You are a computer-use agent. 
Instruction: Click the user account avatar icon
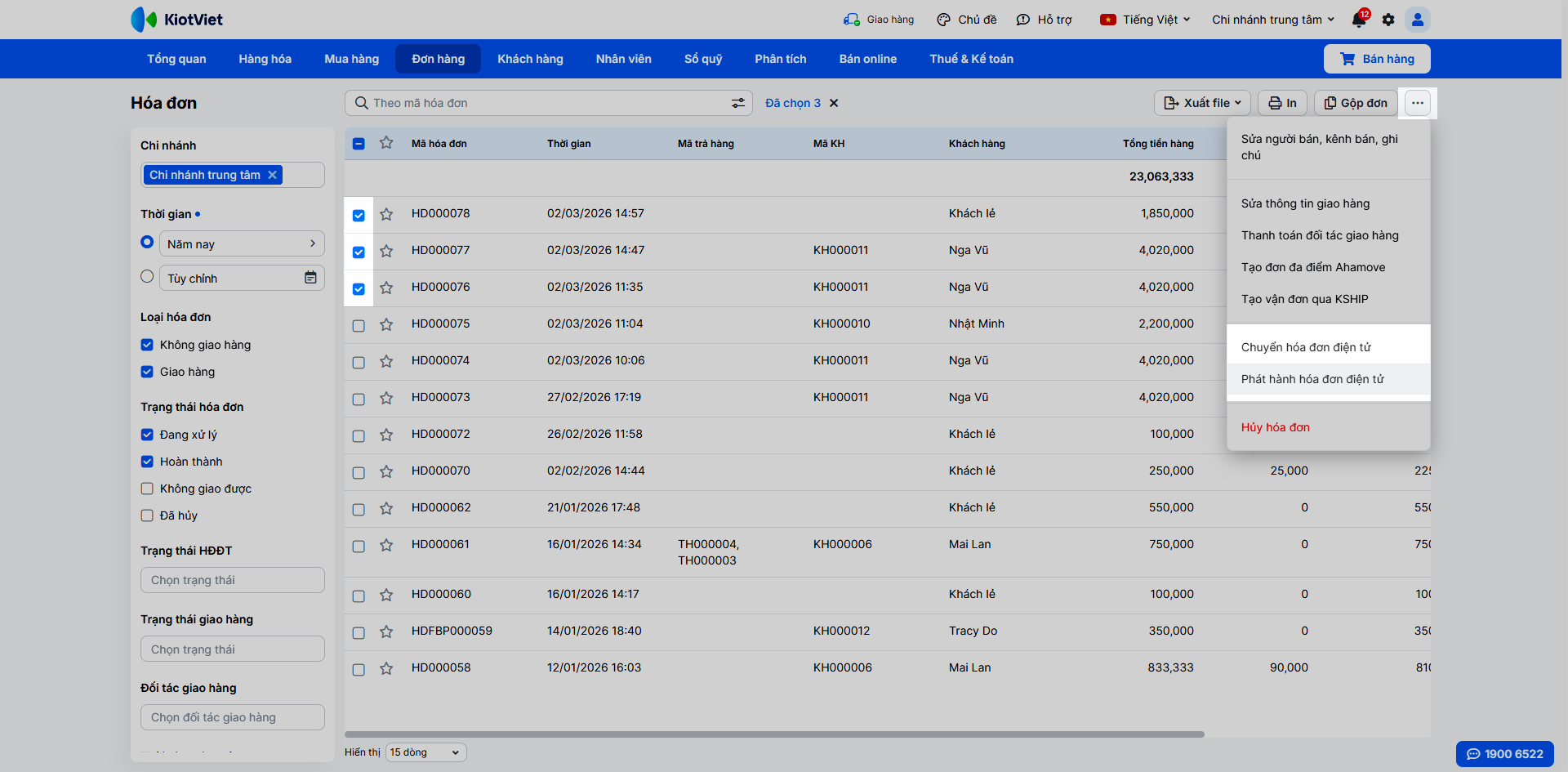1418,20
